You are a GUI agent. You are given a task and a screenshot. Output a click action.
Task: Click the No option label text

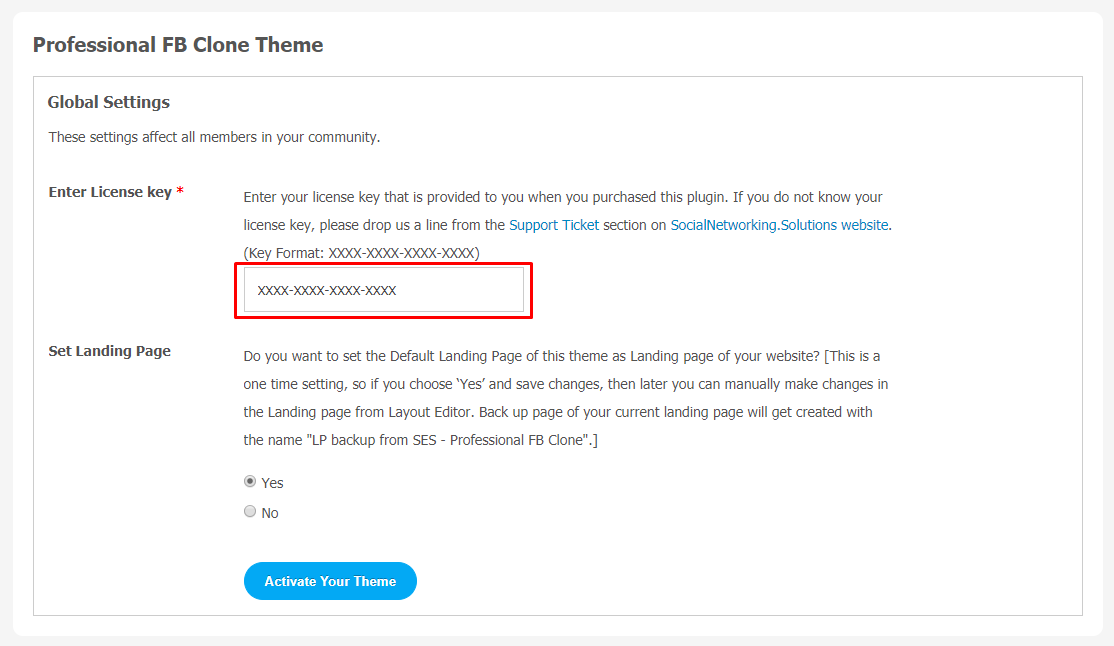(270, 513)
